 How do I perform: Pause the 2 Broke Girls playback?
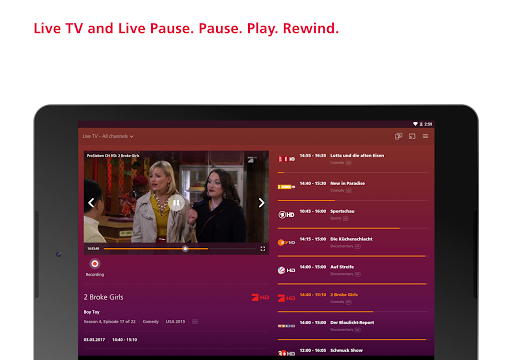176,203
